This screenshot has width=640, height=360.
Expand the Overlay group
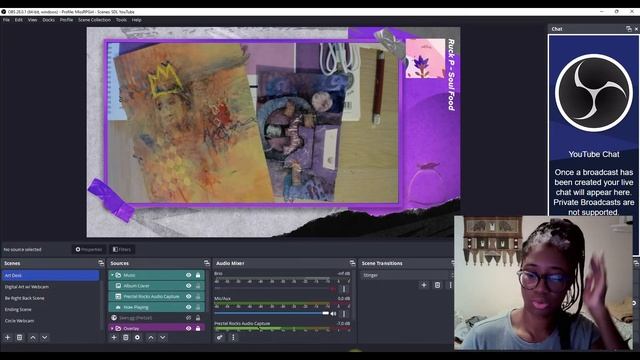112,328
